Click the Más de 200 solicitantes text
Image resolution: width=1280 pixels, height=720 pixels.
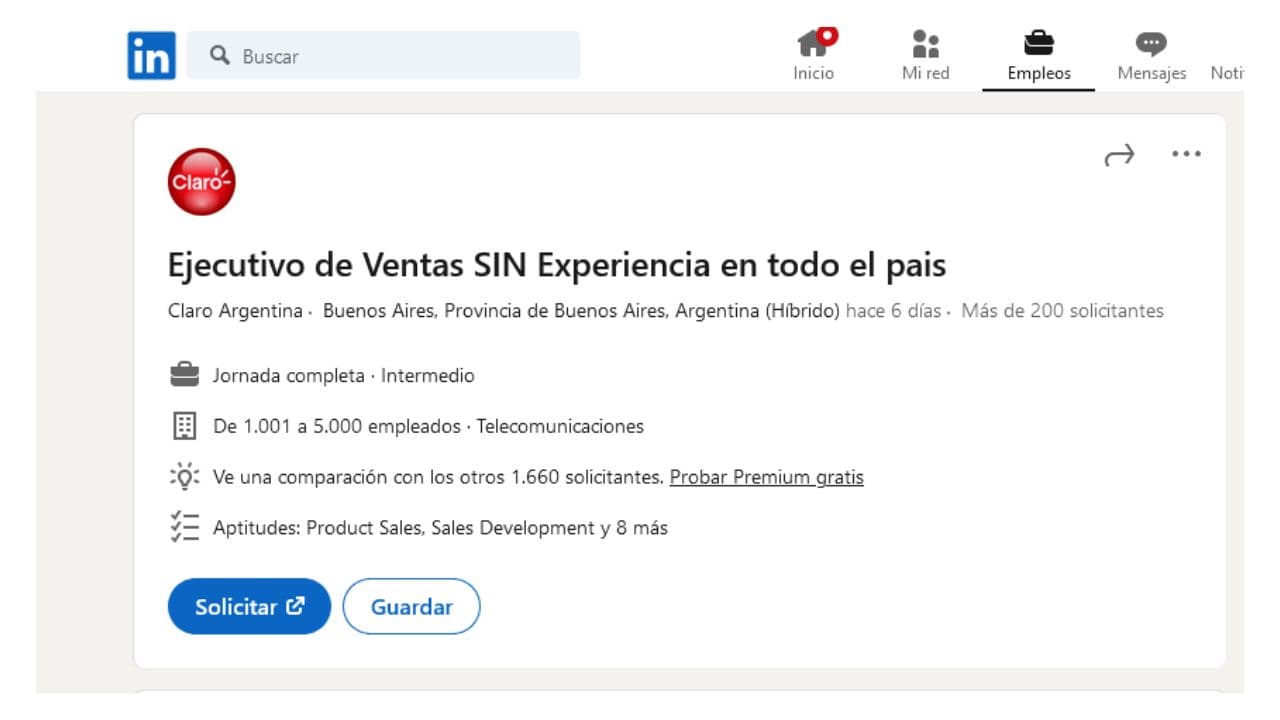1062,311
